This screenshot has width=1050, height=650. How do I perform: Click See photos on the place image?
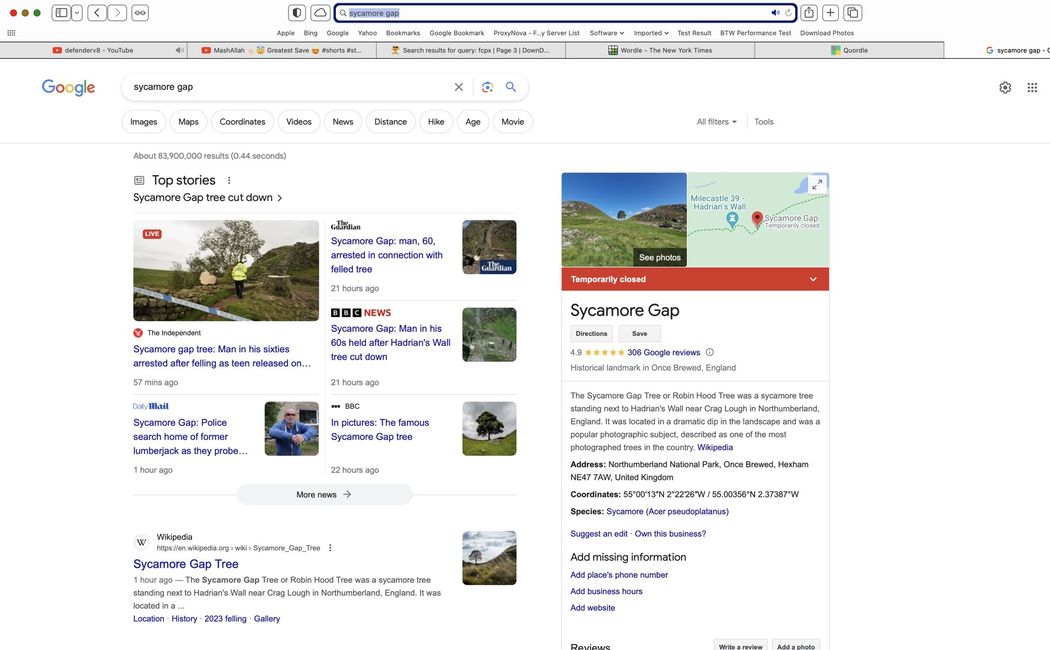click(x=659, y=257)
